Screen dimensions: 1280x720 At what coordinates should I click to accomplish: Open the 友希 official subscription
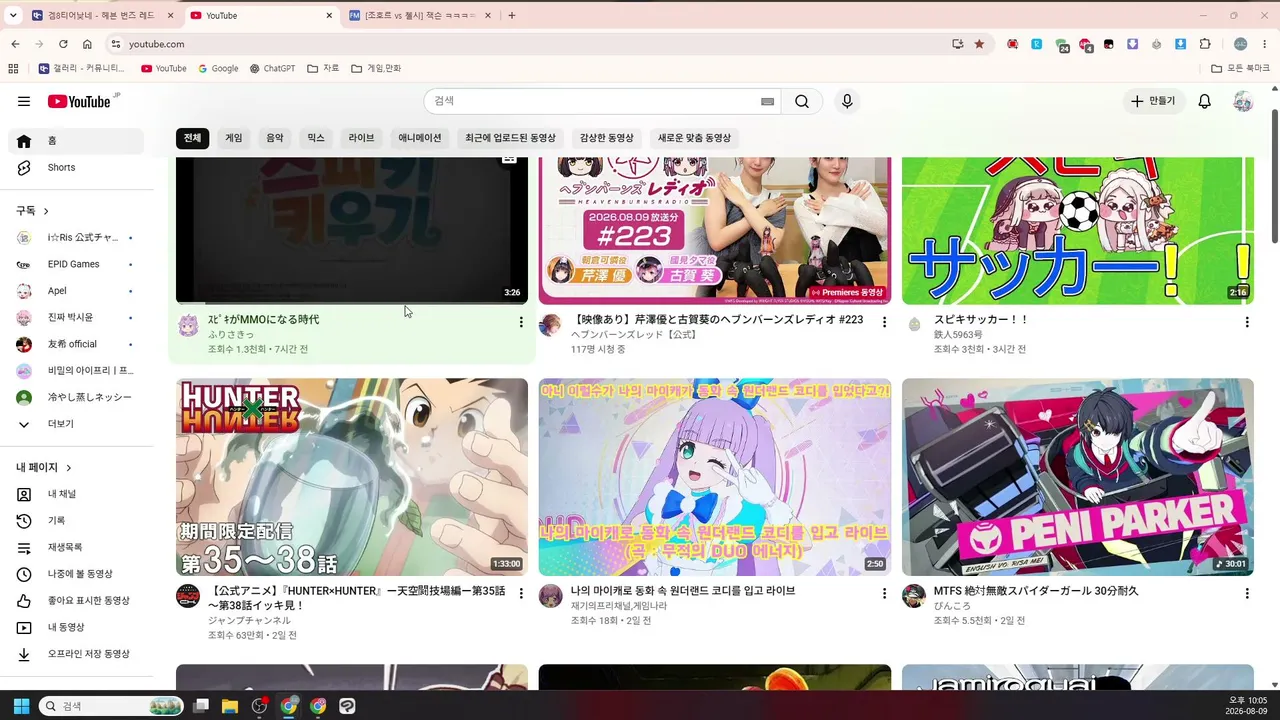[76, 344]
